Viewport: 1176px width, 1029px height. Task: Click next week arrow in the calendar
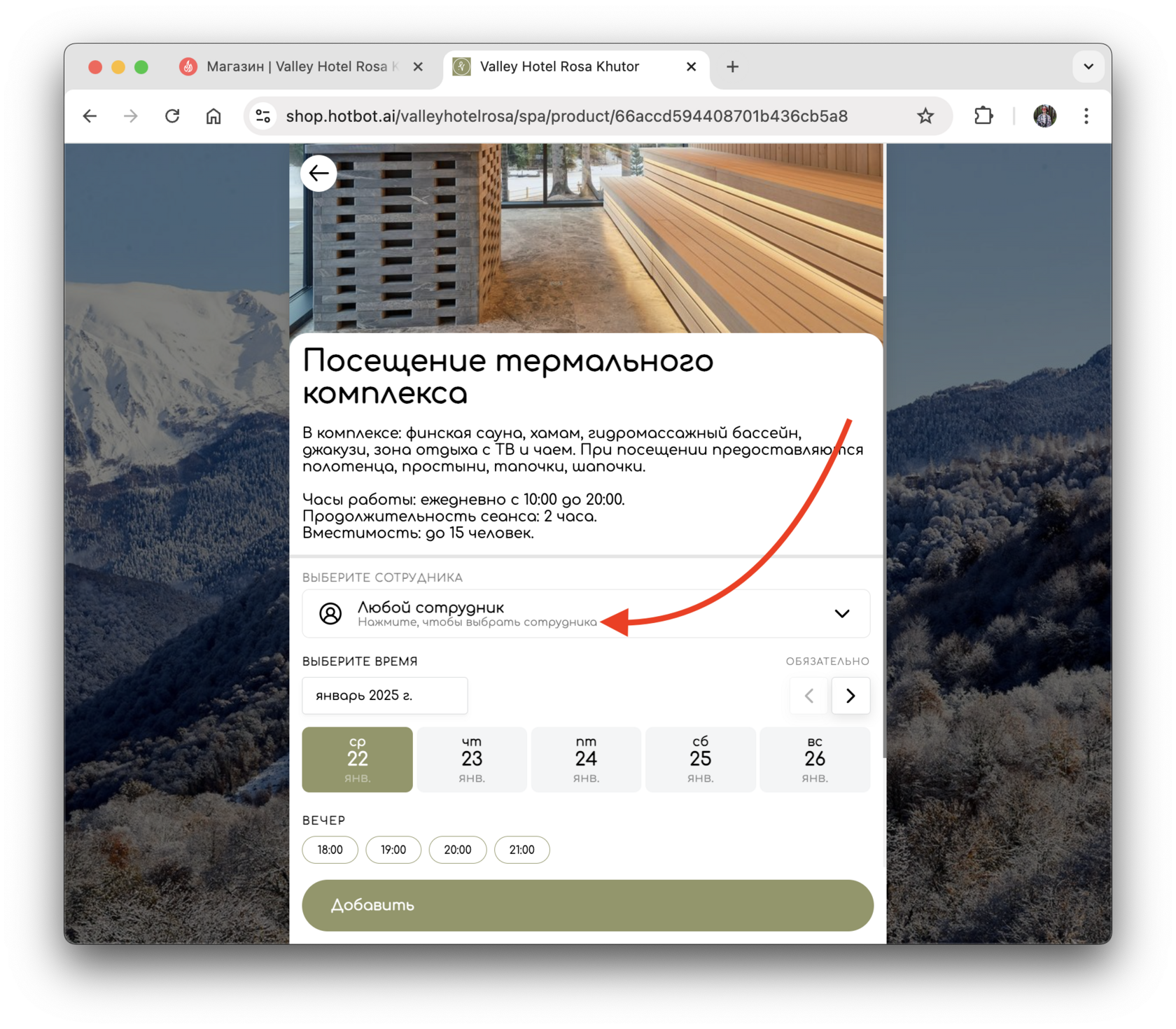click(850, 696)
